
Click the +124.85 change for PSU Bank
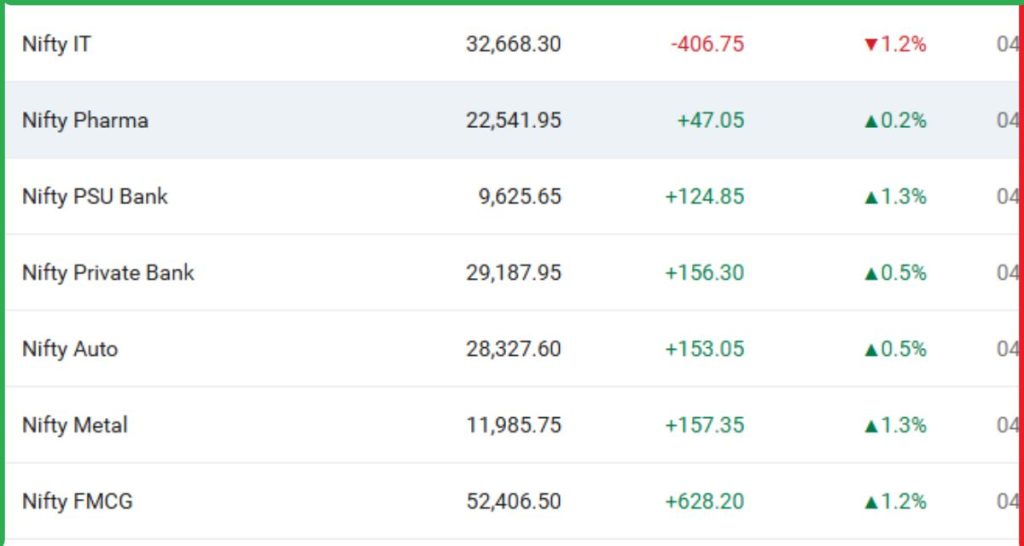[x=704, y=196]
